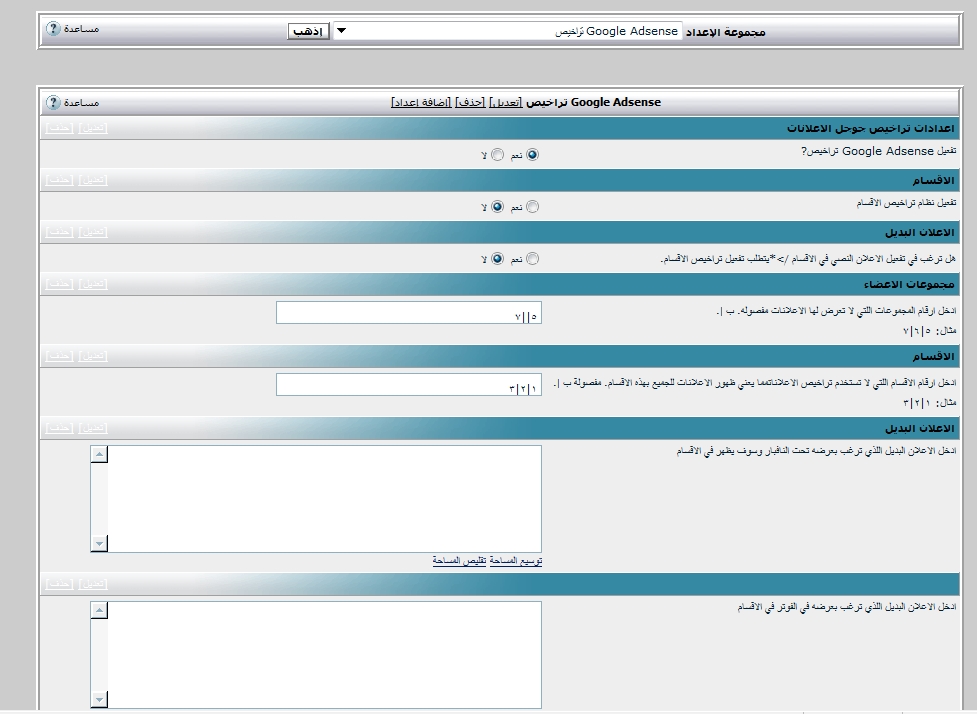Select لا for the Google Adsense permissions setting

[x=497, y=155]
